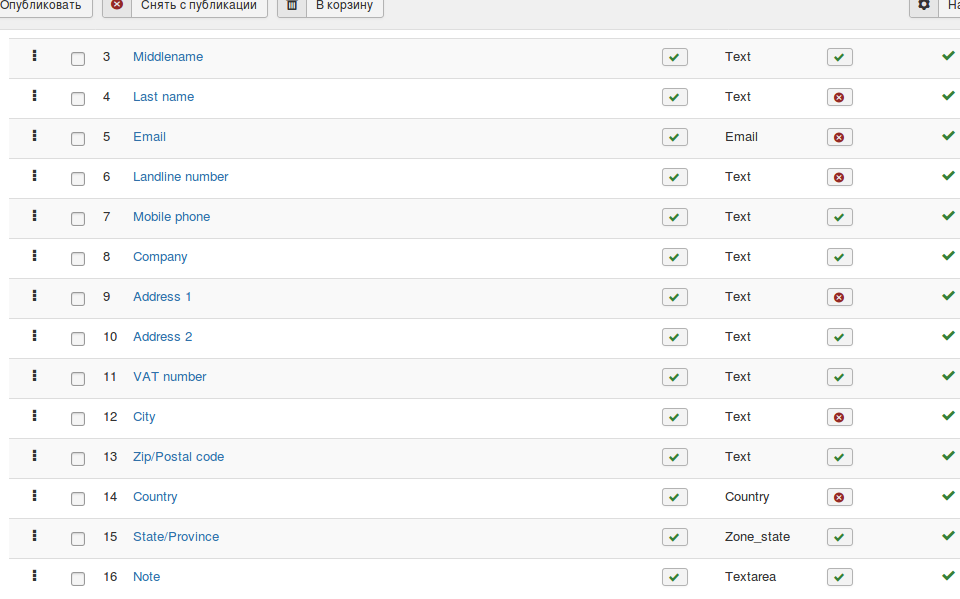The image size is (960, 599).
Task: Click the drag handle icon for Country row
Action: (x=35, y=496)
